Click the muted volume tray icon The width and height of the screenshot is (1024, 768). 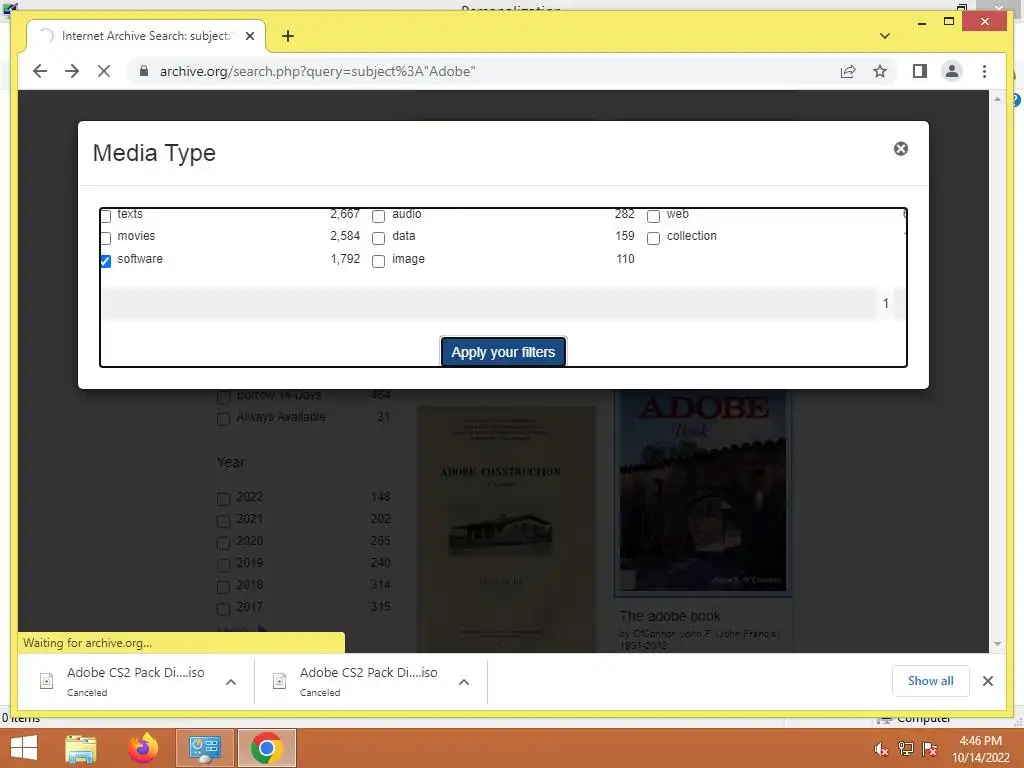pyautogui.click(x=881, y=749)
